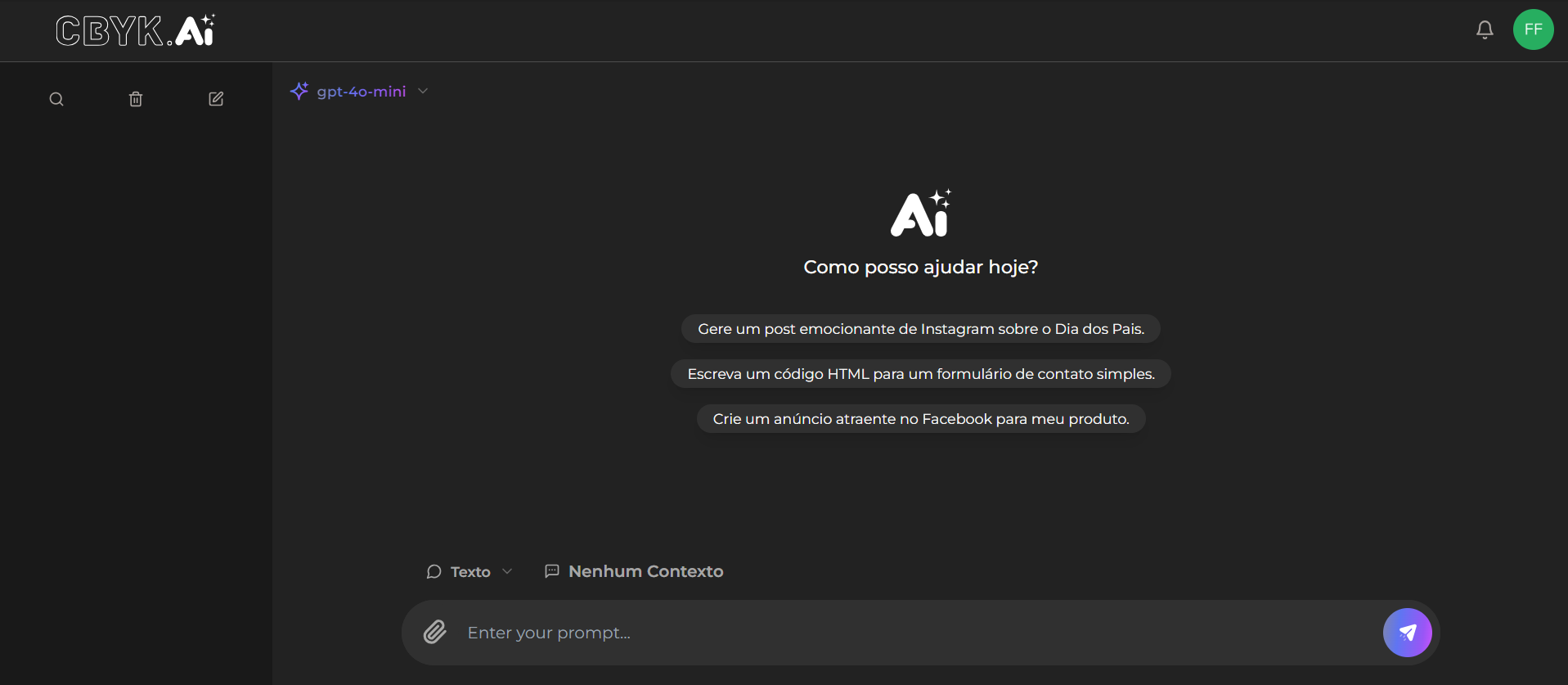Expand the chevron next to Texto

pyautogui.click(x=507, y=571)
